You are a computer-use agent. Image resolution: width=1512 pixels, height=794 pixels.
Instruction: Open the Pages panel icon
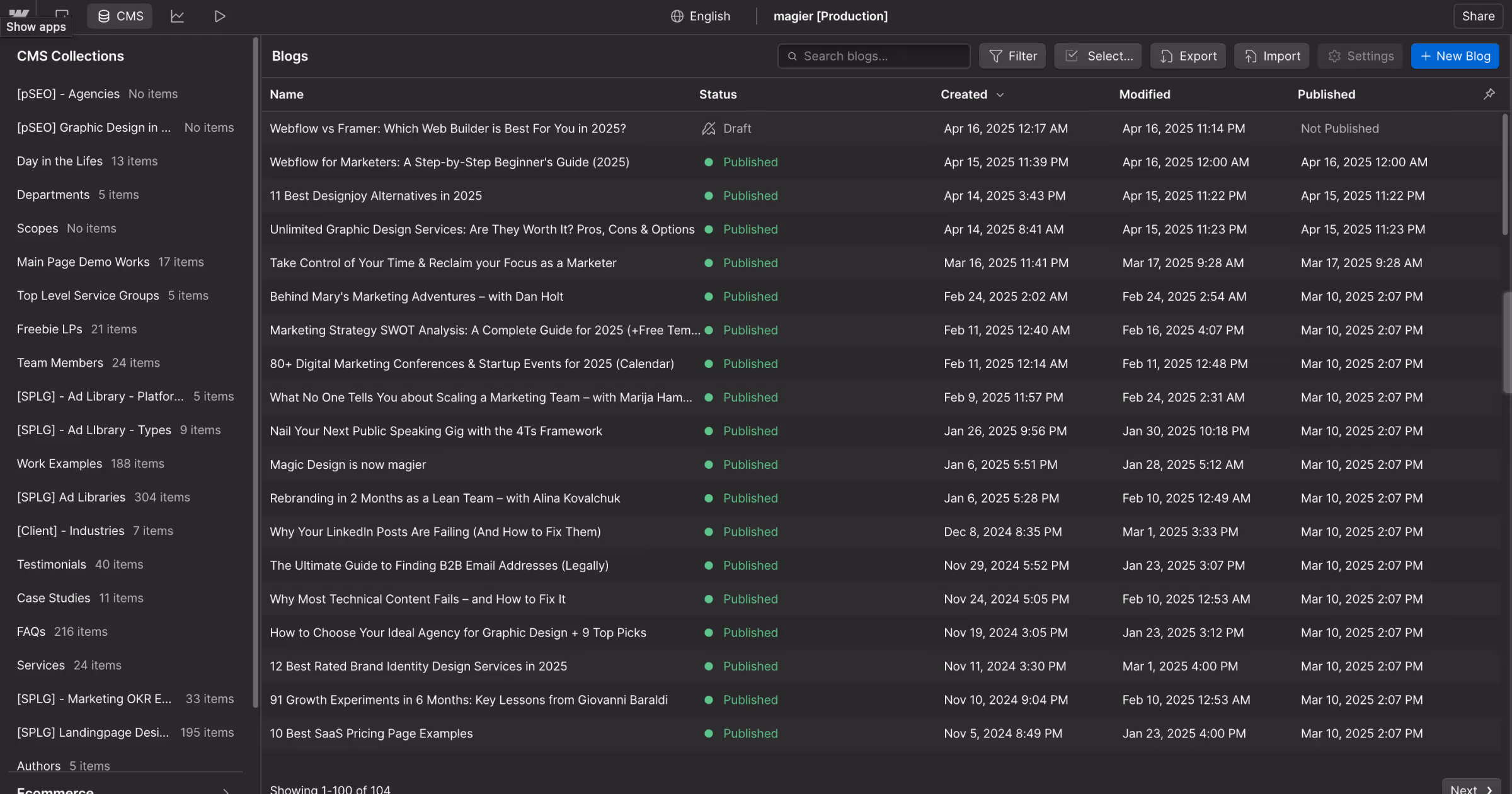pyautogui.click(x=62, y=14)
